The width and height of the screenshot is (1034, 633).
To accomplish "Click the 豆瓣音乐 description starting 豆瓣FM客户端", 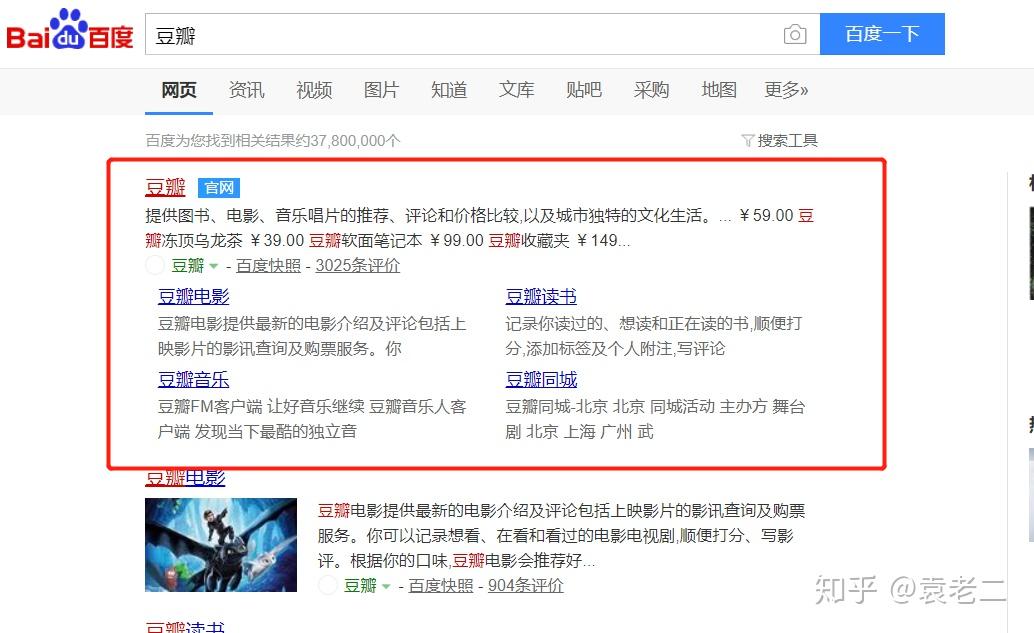I will (x=312, y=419).
